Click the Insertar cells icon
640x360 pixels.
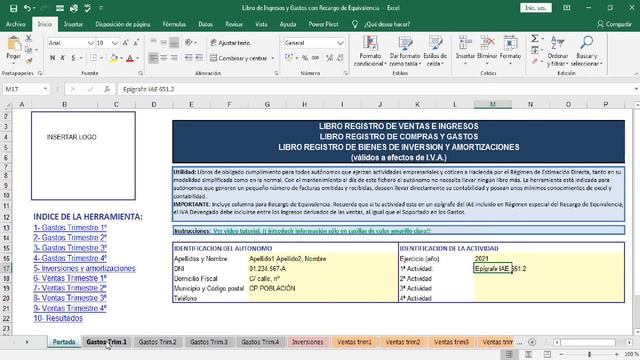(x=465, y=43)
